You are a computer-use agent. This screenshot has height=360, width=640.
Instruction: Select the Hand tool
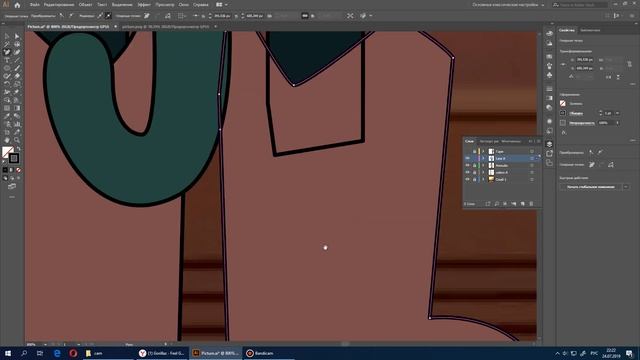pyautogui.click(x=7, y=140)
